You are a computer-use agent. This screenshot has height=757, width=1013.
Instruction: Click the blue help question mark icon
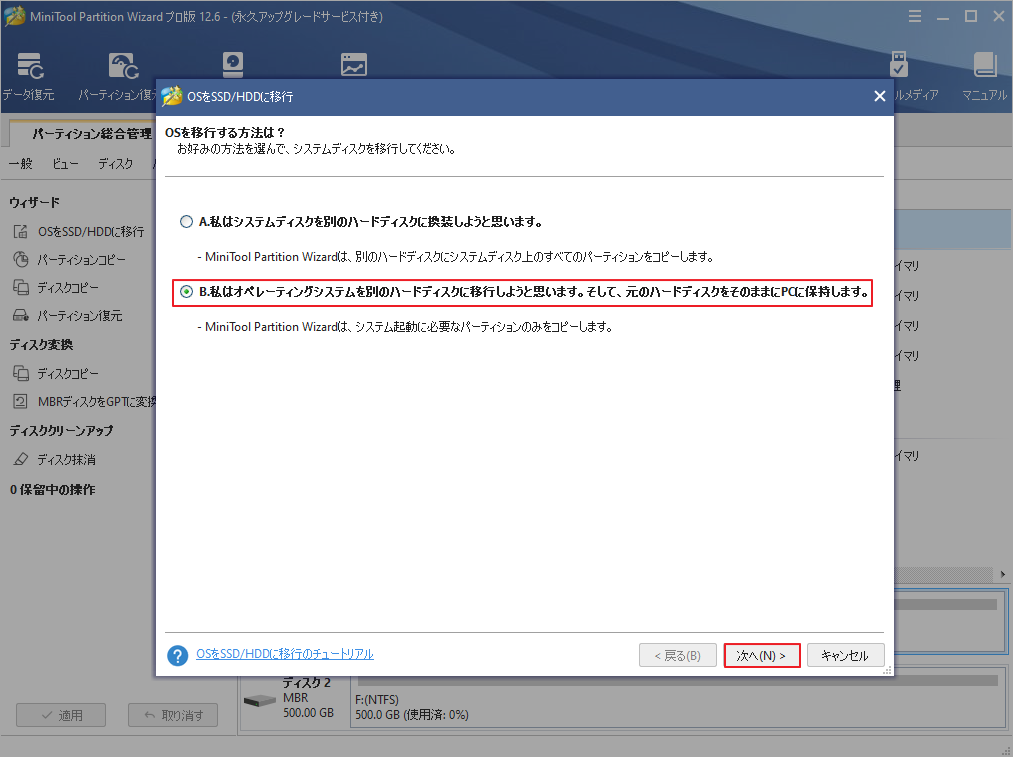[177, 655]
